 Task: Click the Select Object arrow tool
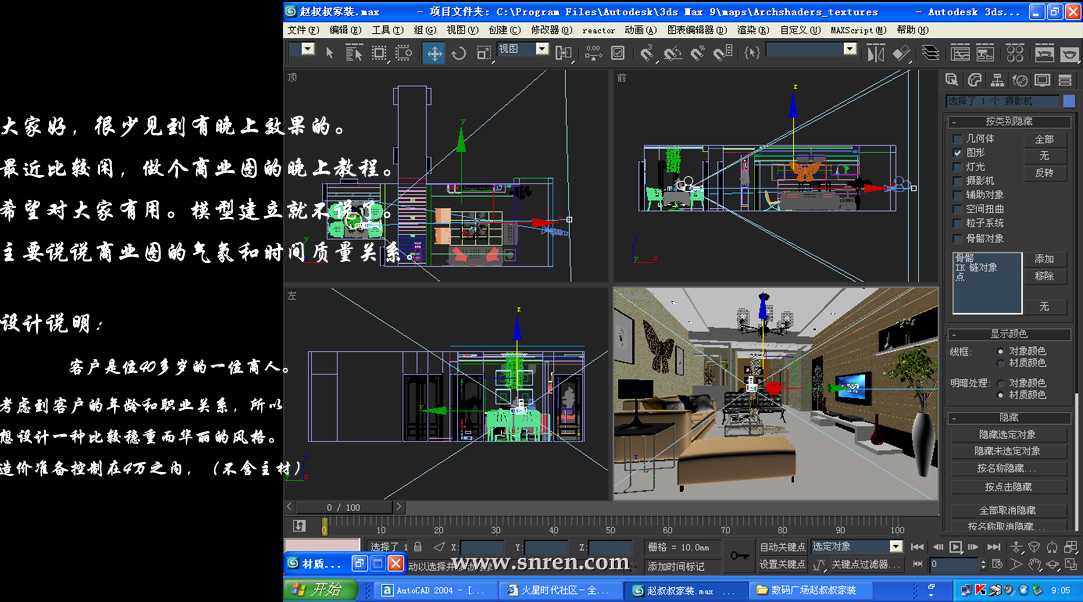pyautogui.click(x=329, y=53)
